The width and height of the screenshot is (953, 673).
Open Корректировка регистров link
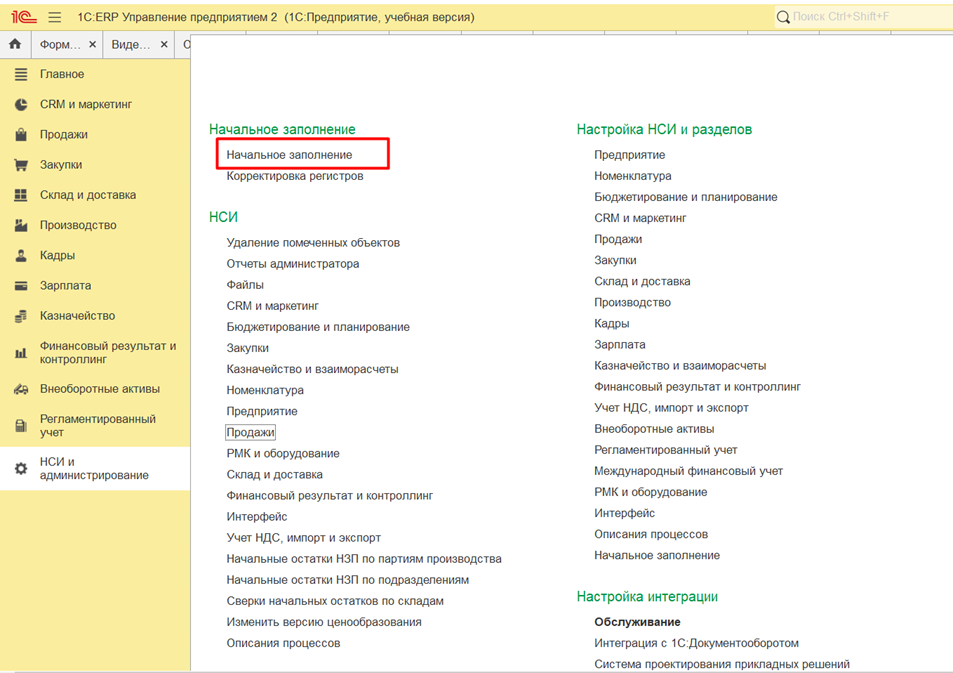click(x=295, y=176)
